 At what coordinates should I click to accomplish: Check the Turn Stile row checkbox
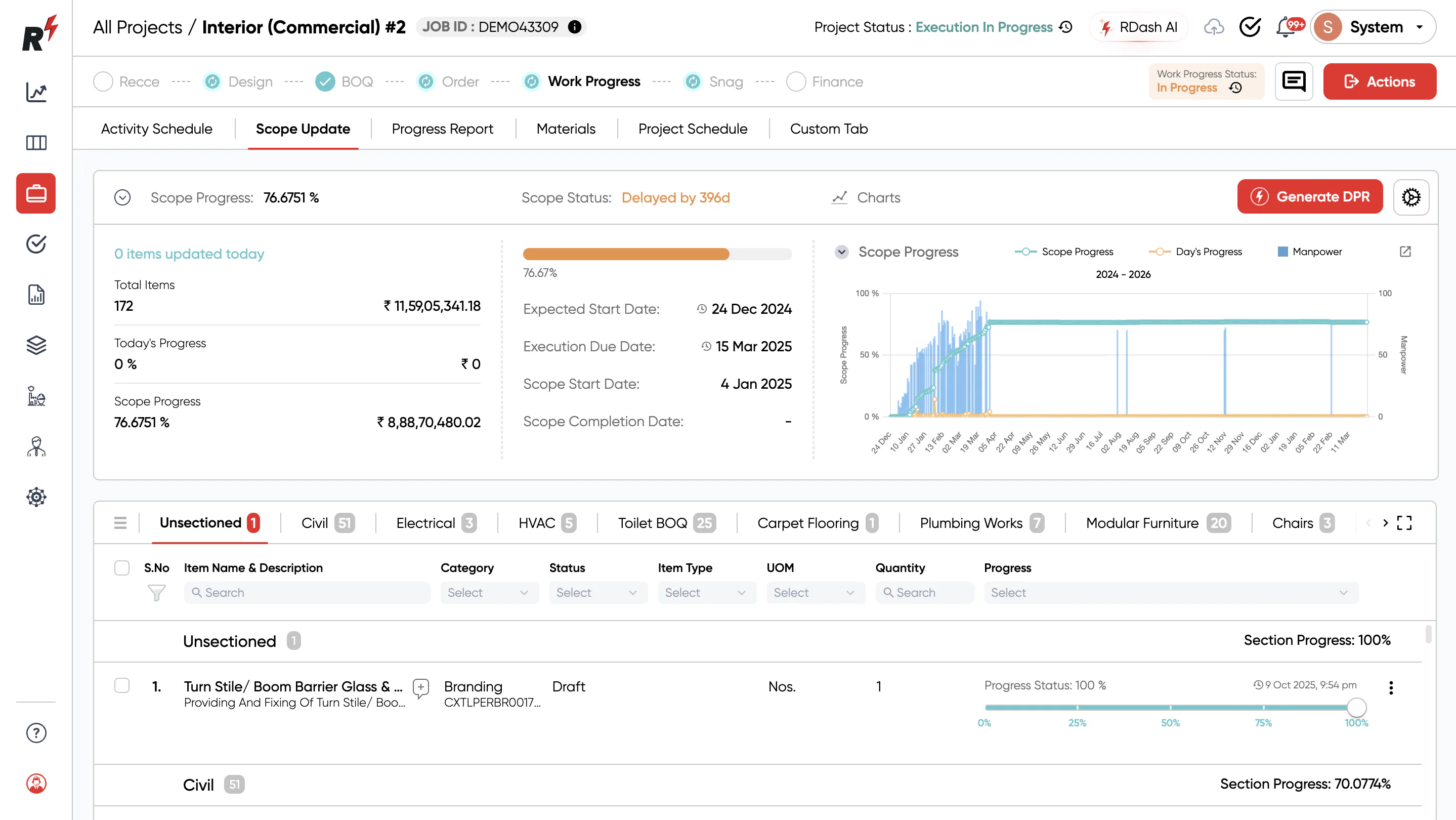pyautogui.click(x=121, y=685)
